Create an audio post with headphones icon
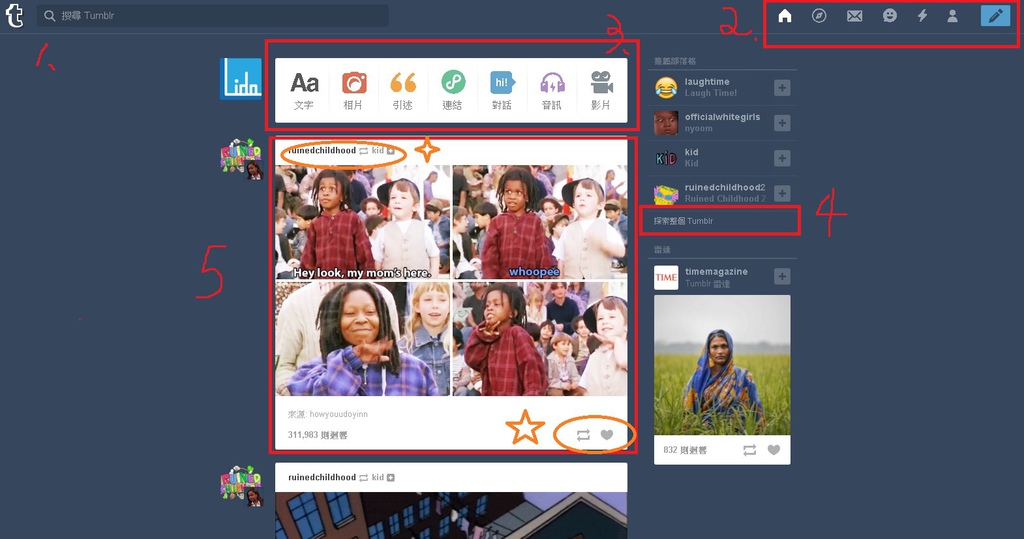 click(552, 91)
